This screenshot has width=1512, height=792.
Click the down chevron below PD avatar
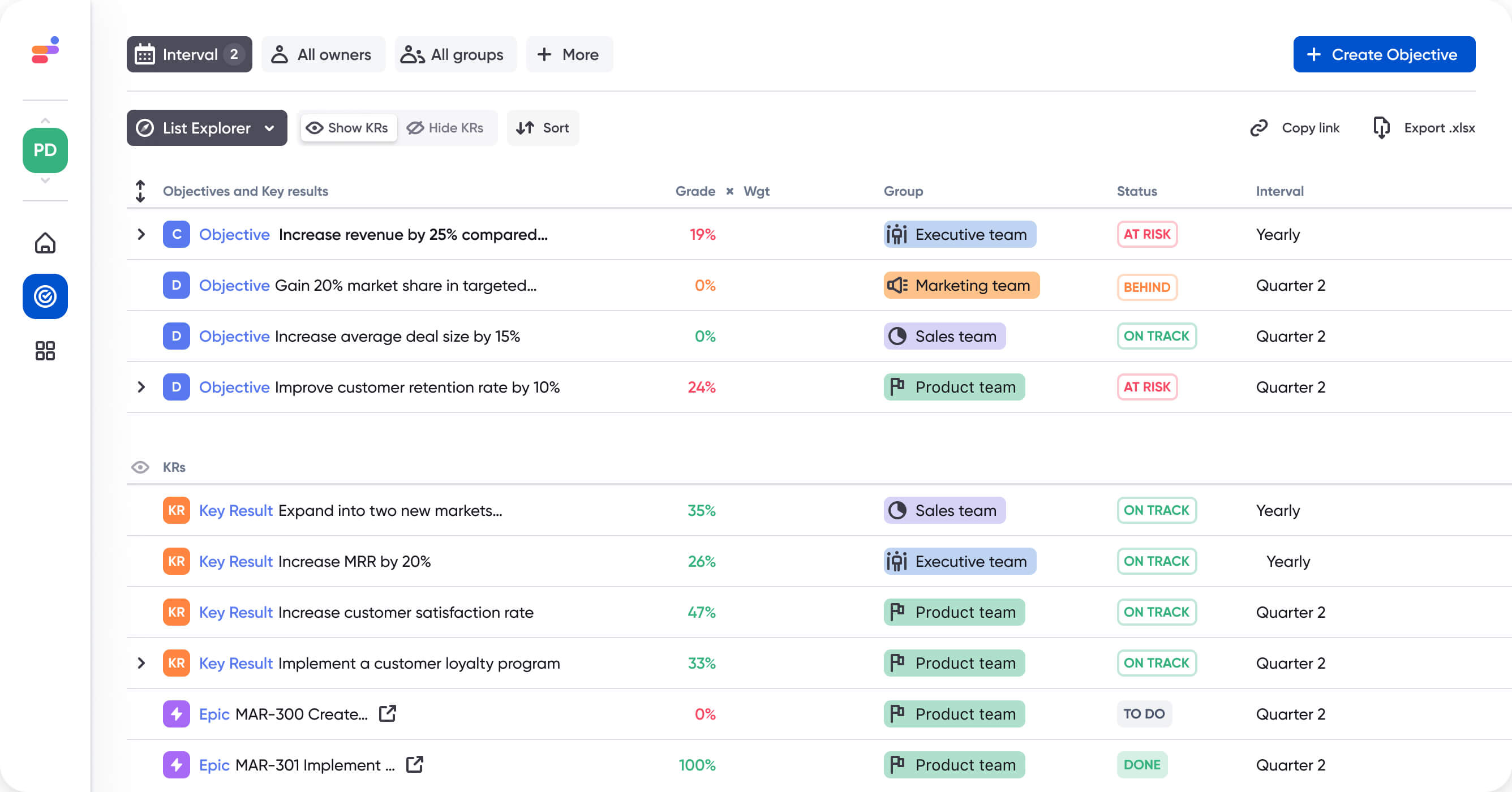pyautogui.click(x=45, y=180)
